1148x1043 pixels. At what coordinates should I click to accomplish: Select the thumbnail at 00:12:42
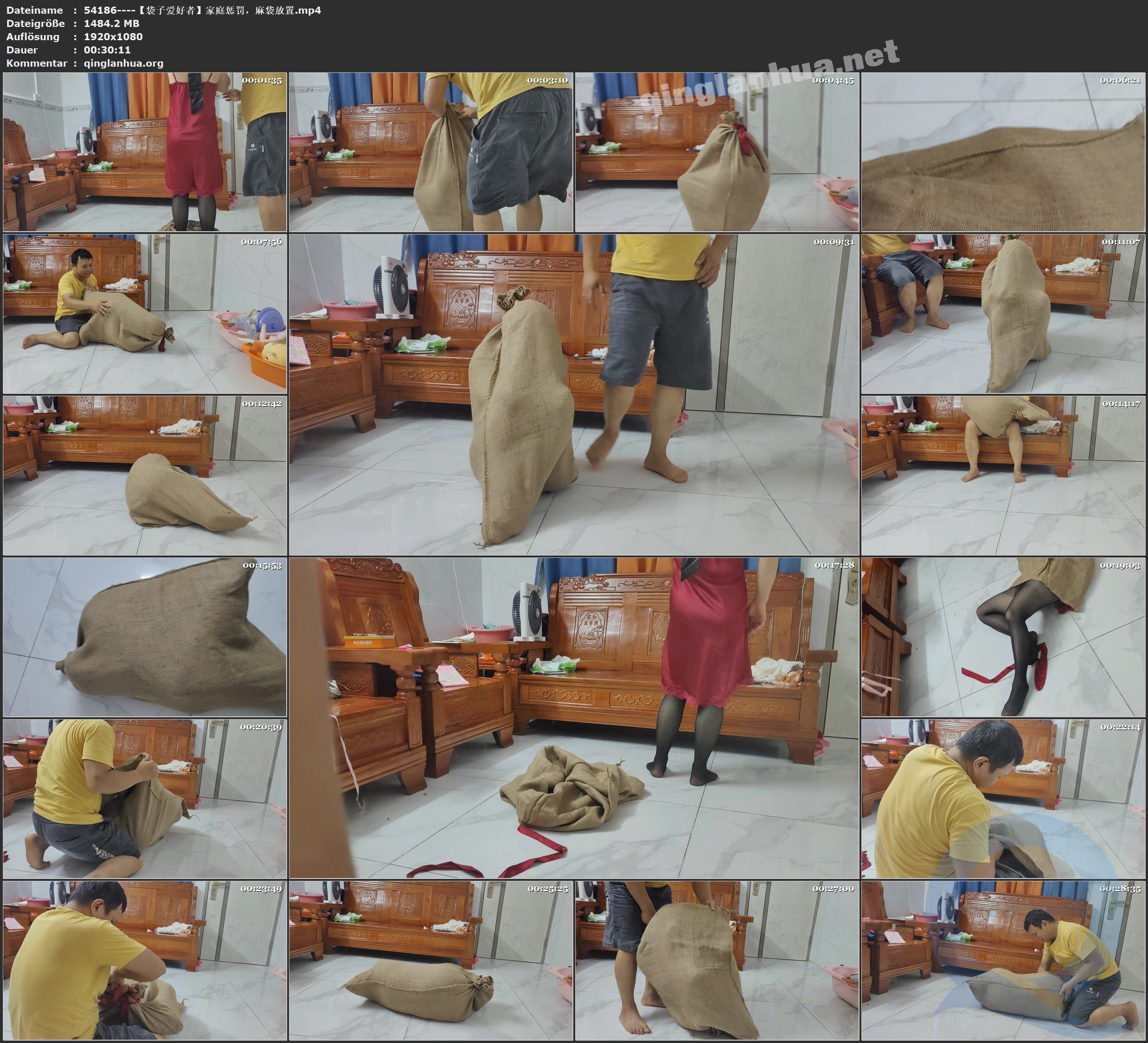coord(145,475)
